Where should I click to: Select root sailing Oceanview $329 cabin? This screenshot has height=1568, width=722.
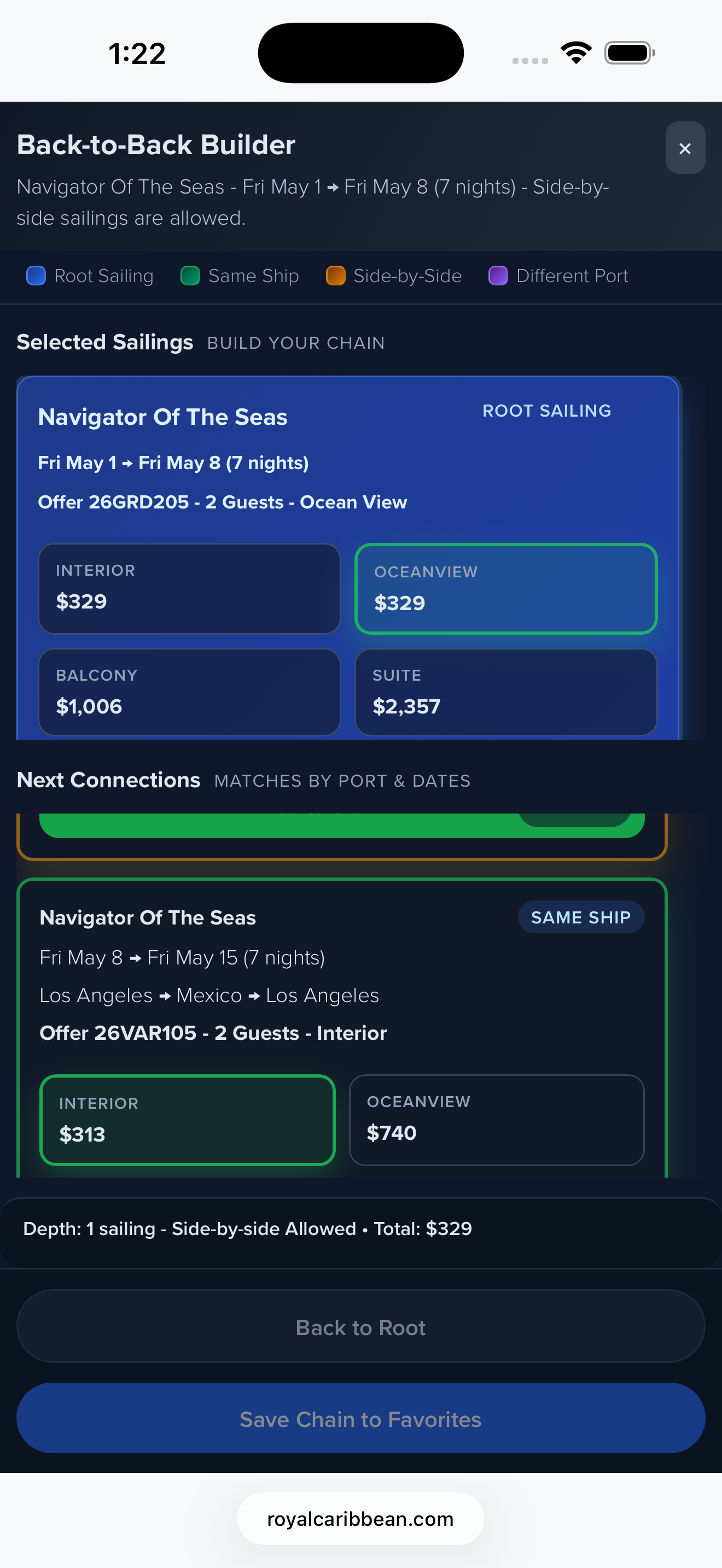click(x=506, y=589)
